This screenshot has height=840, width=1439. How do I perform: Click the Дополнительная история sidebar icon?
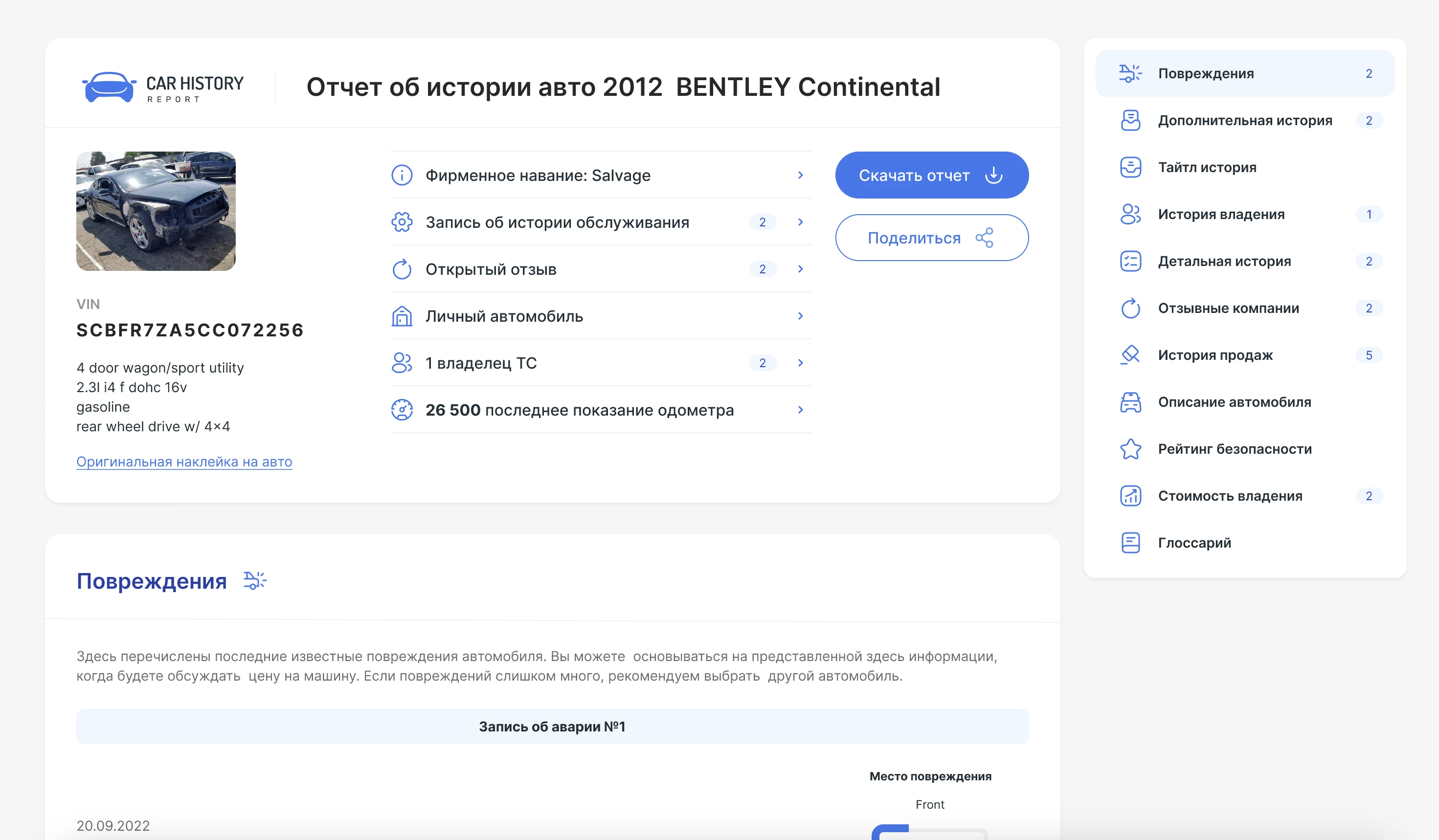point(1130,120)
